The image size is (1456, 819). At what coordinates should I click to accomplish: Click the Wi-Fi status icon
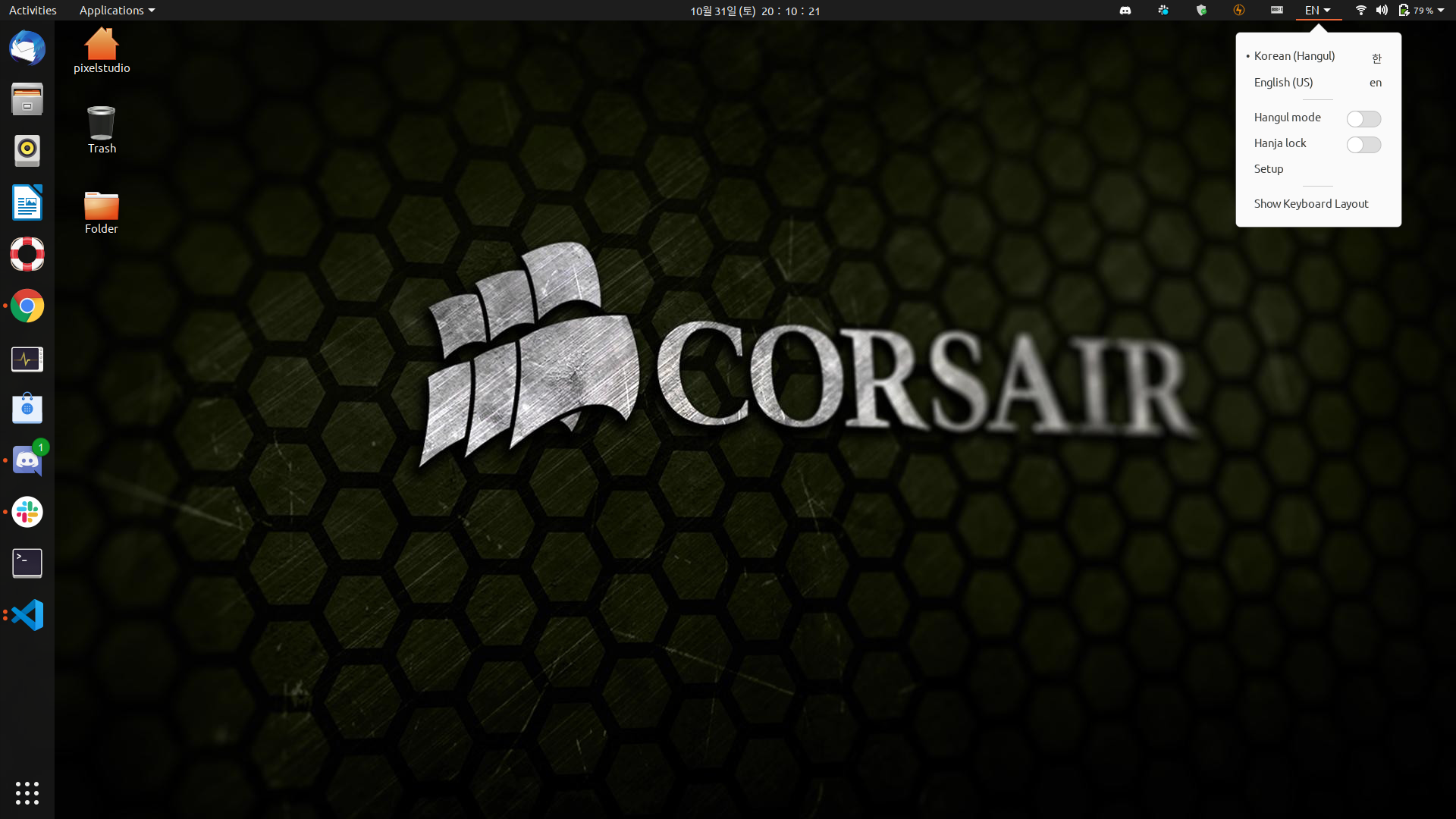[1360, 11]
